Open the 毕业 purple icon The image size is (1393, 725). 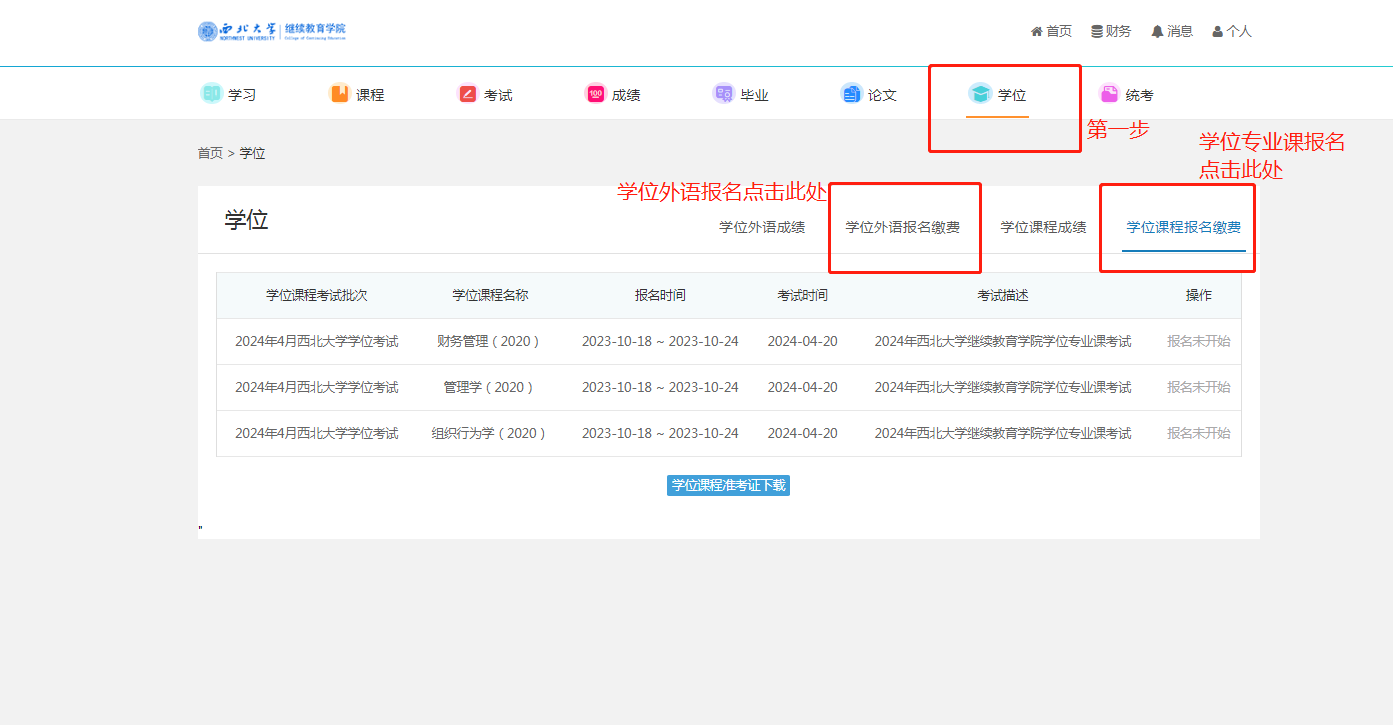(723, 94)
